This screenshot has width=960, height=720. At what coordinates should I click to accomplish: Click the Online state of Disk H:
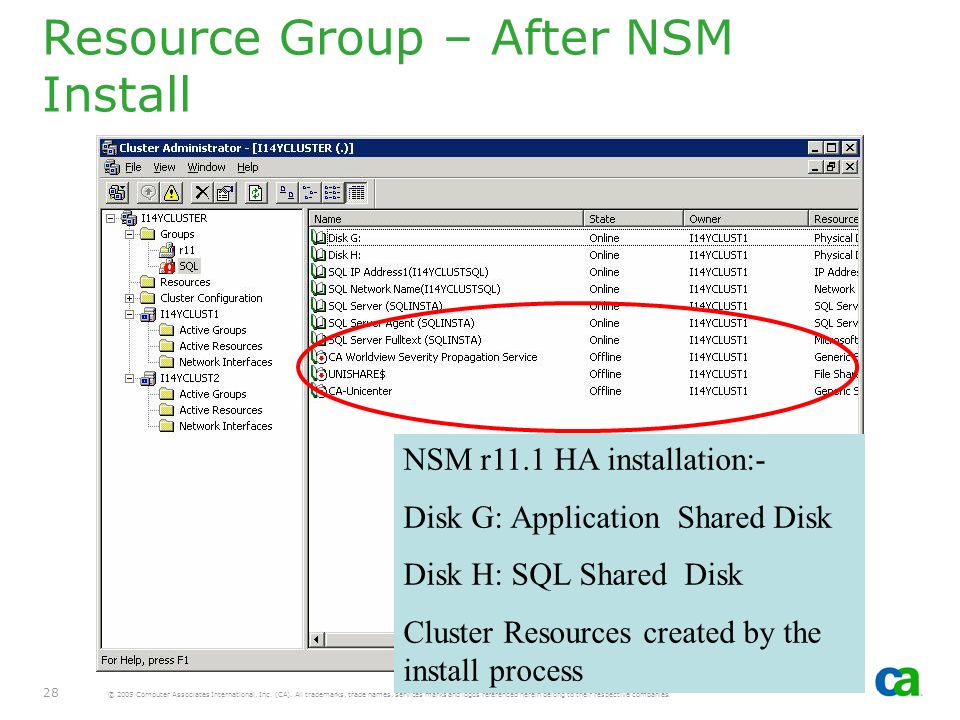point(604,255)
